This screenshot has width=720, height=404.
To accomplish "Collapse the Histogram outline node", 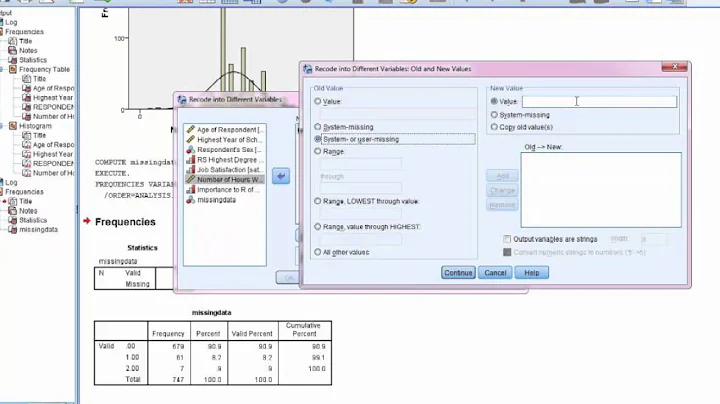I will coord(2,126).
